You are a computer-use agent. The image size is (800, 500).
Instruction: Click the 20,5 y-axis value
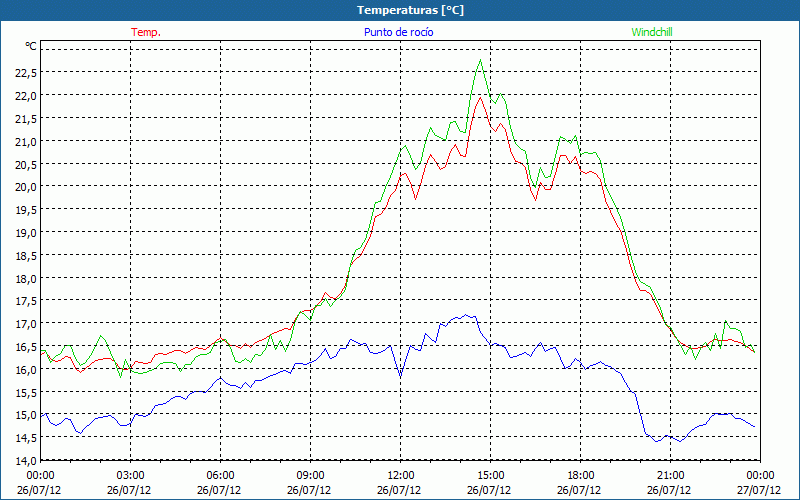(26, 164)
